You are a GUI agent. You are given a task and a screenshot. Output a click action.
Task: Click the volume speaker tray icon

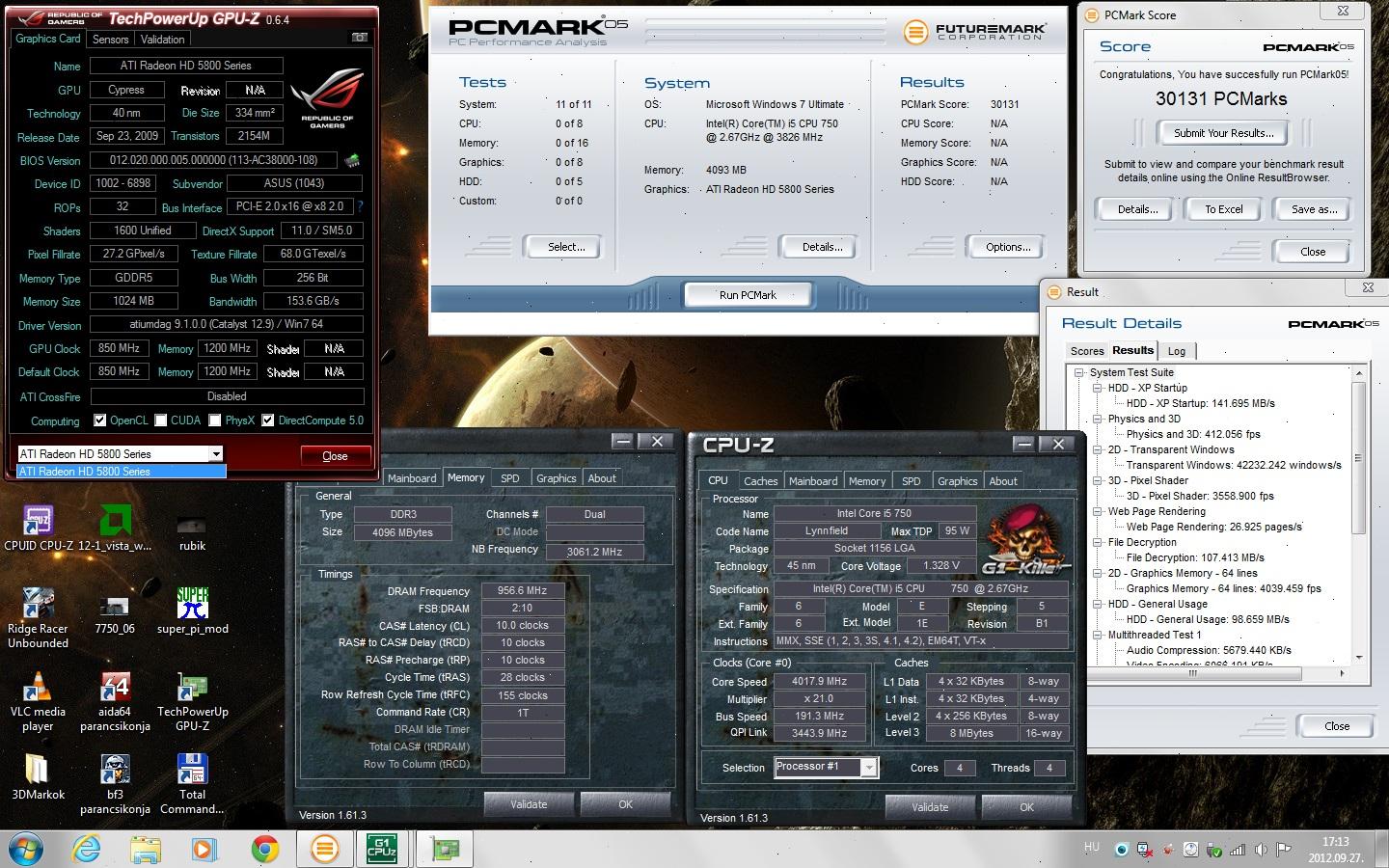1261,850
